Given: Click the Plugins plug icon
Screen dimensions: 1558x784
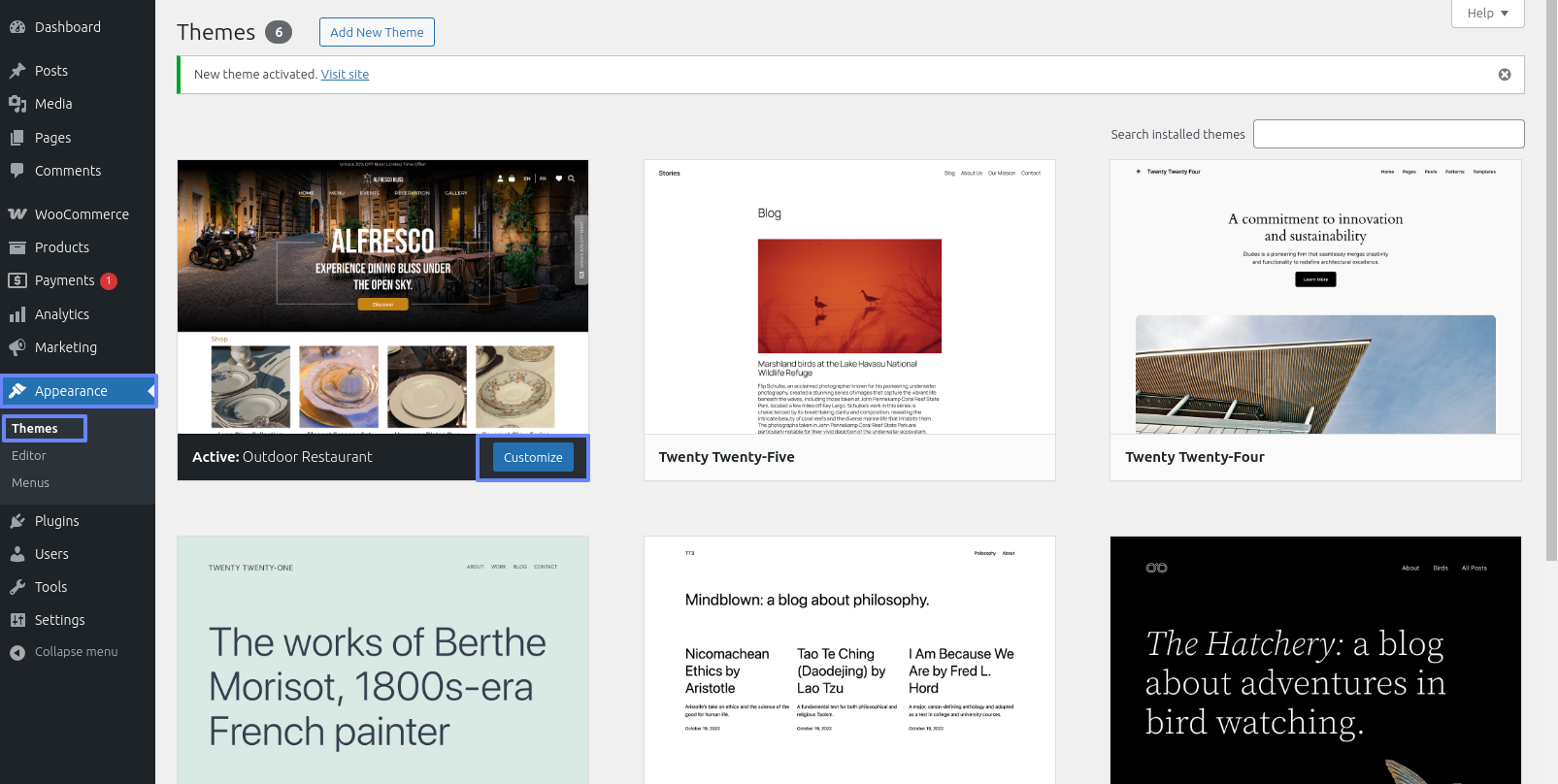Looking at the screenshot, I should click(17, 521).
